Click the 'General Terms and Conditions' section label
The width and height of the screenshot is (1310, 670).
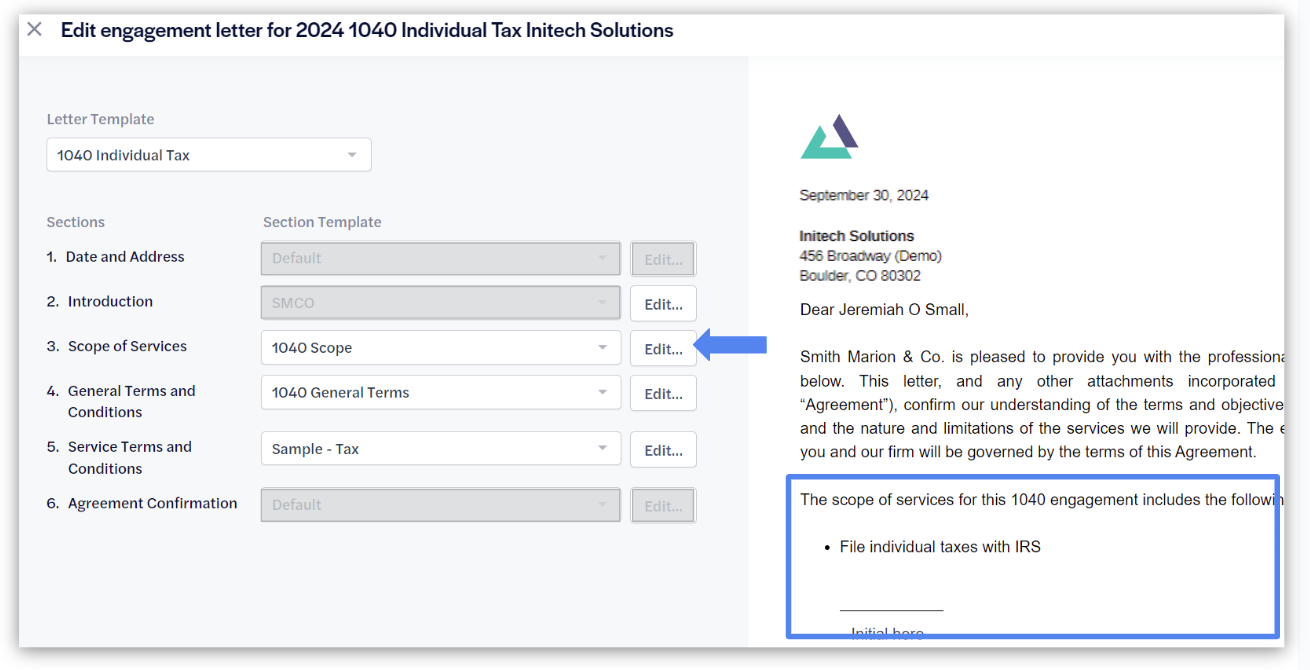(x=131, y=401)
